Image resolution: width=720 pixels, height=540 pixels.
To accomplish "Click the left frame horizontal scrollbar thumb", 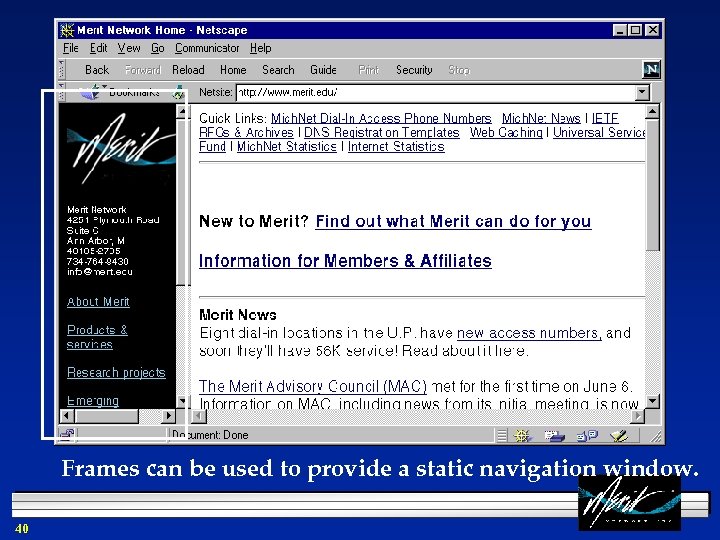I will pyautogui.click(x=107, y=416).
